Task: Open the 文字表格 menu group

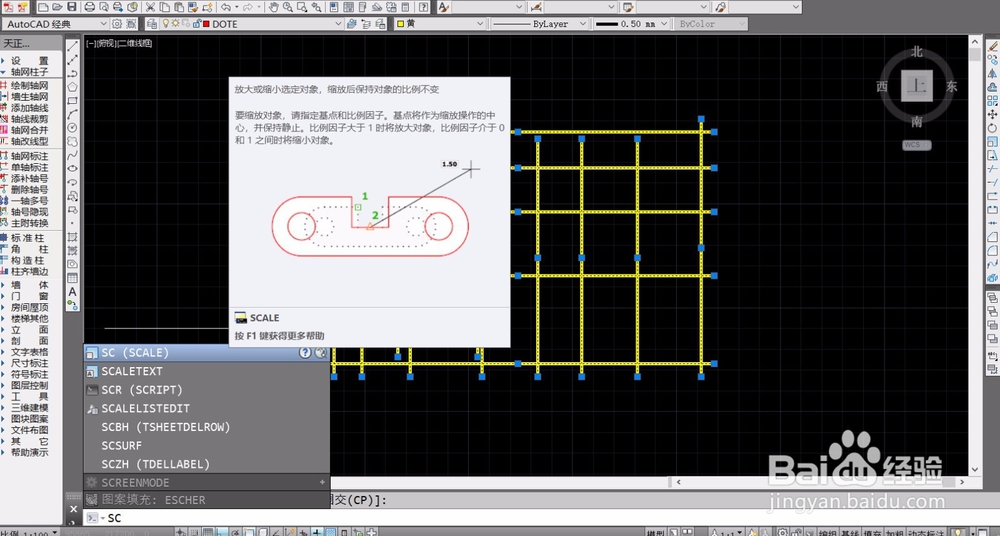Action: [x=30, y=352]
